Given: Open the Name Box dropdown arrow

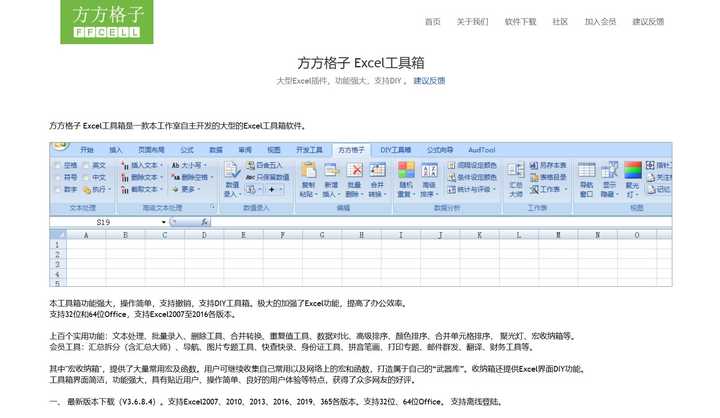Looking at the screenshot, I should click(163, 222).
